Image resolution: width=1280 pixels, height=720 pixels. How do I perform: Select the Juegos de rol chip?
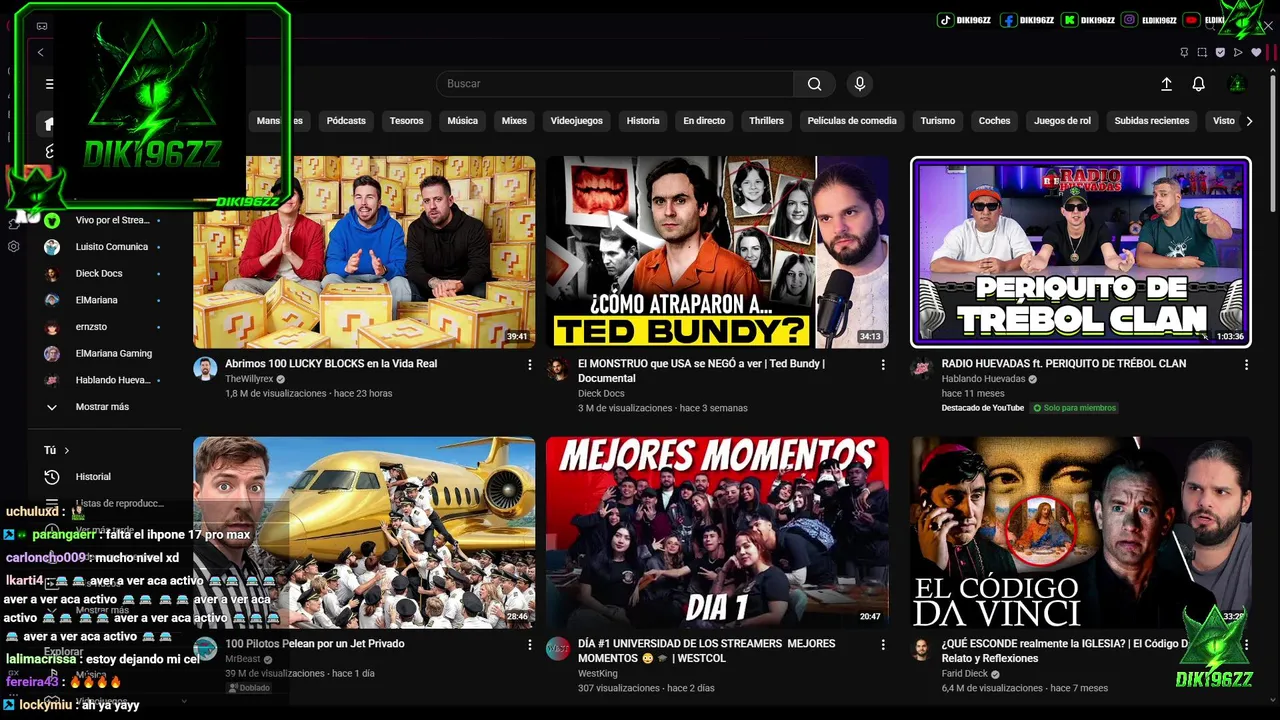(x=1062, y=121)
